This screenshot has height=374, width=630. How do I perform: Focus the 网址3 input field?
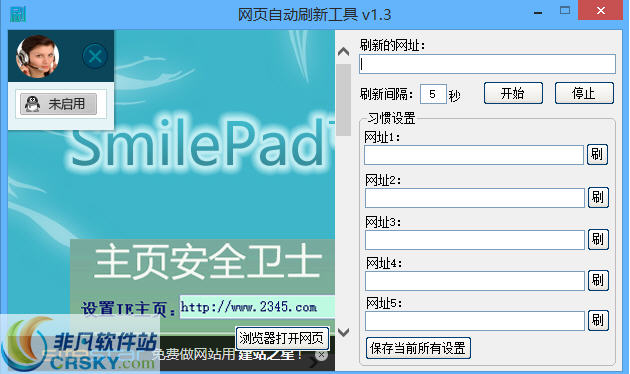pyautogui.click(x=475, y=240)
